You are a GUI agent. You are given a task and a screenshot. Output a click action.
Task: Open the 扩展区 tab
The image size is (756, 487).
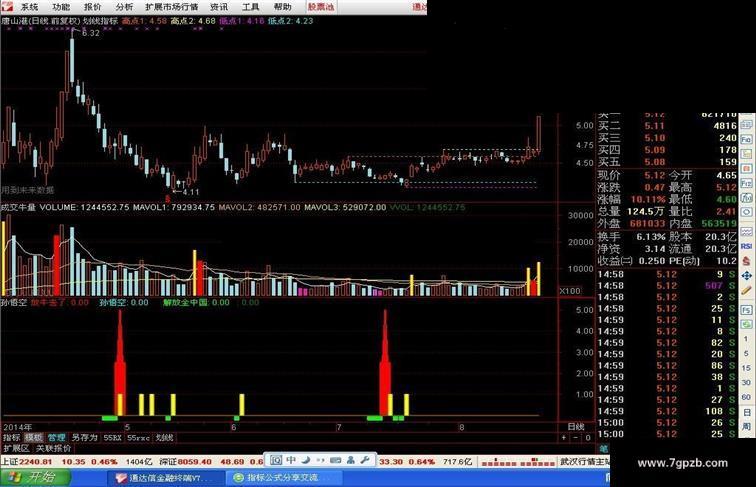[x=16, y=448]
